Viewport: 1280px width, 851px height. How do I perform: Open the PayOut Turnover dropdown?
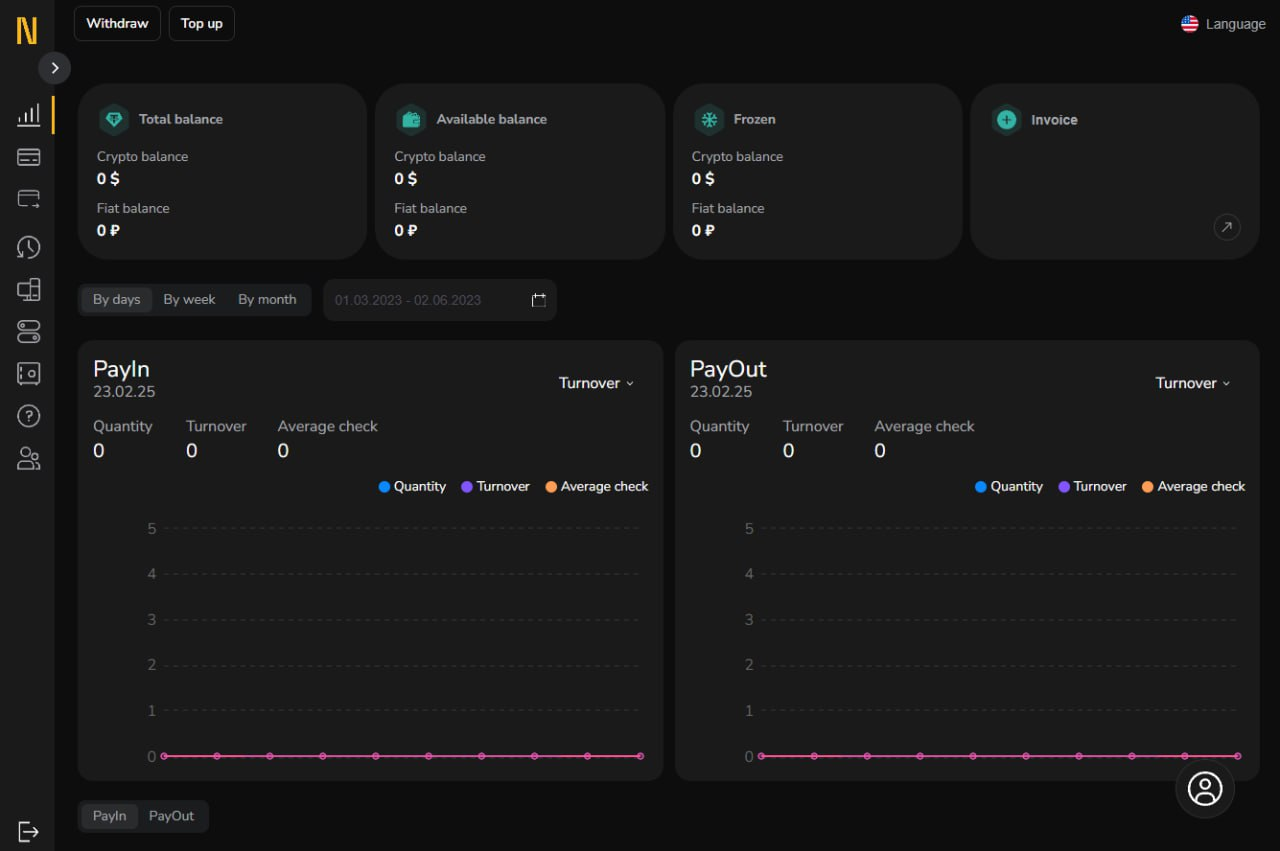[x=1193, y=383]
